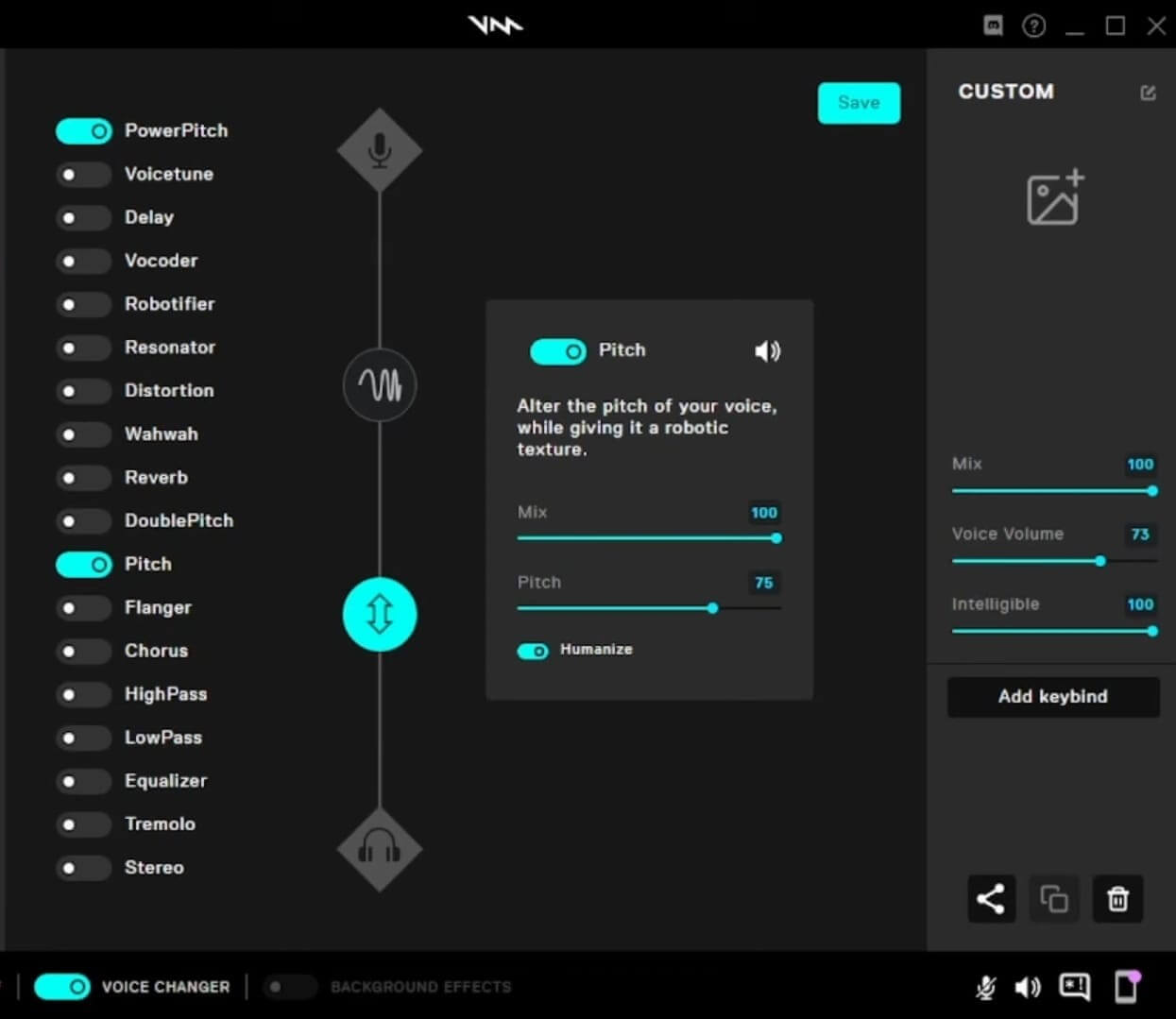This screenshot has width=1176, height=1019.
Task: Click the Add keybind button
Action: pyautogui.click(x=1052, y=697)
